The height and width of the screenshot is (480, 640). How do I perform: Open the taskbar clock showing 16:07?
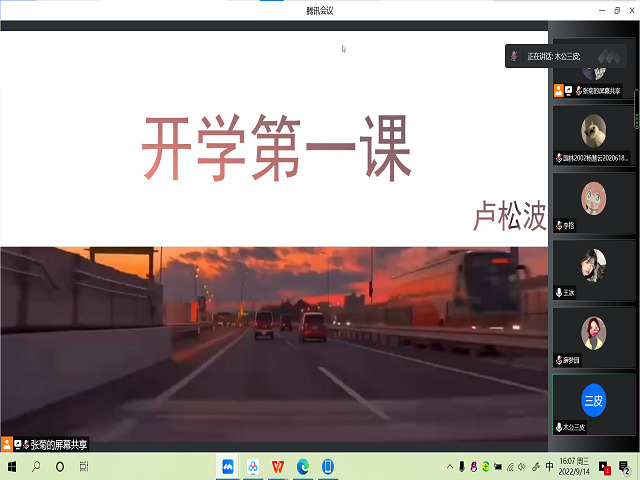pos(577,466)
